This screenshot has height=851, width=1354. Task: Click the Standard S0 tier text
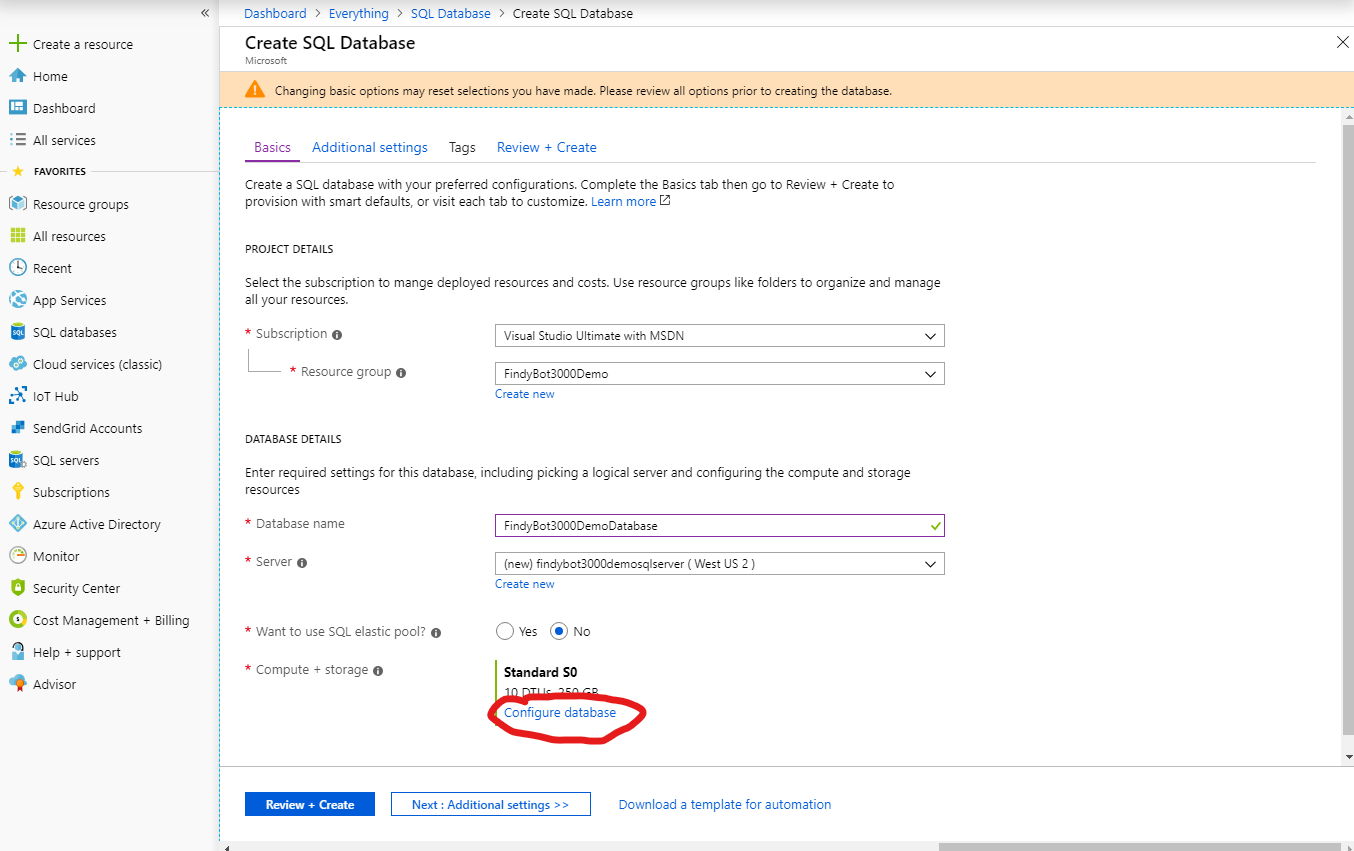point(540,672)
